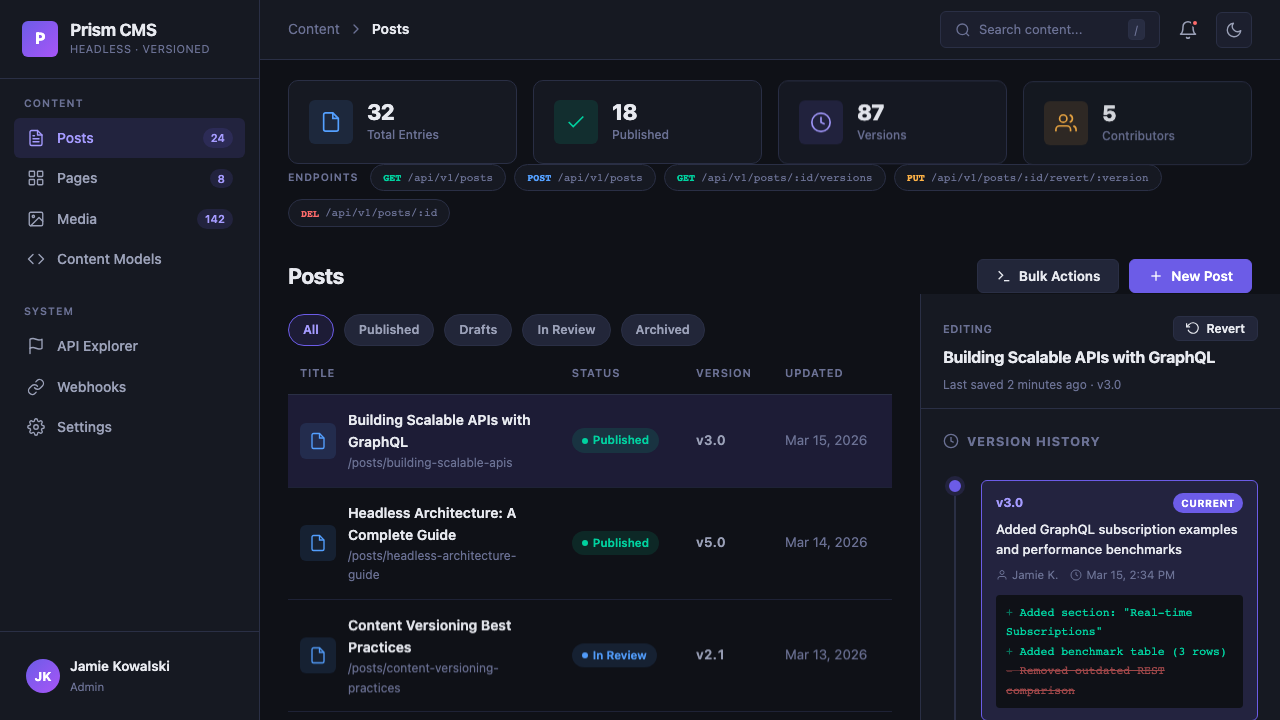Click the Headless Architecture post file icon
The image size is (1280, 720).
pyautogui.click(x=318, y=543)
